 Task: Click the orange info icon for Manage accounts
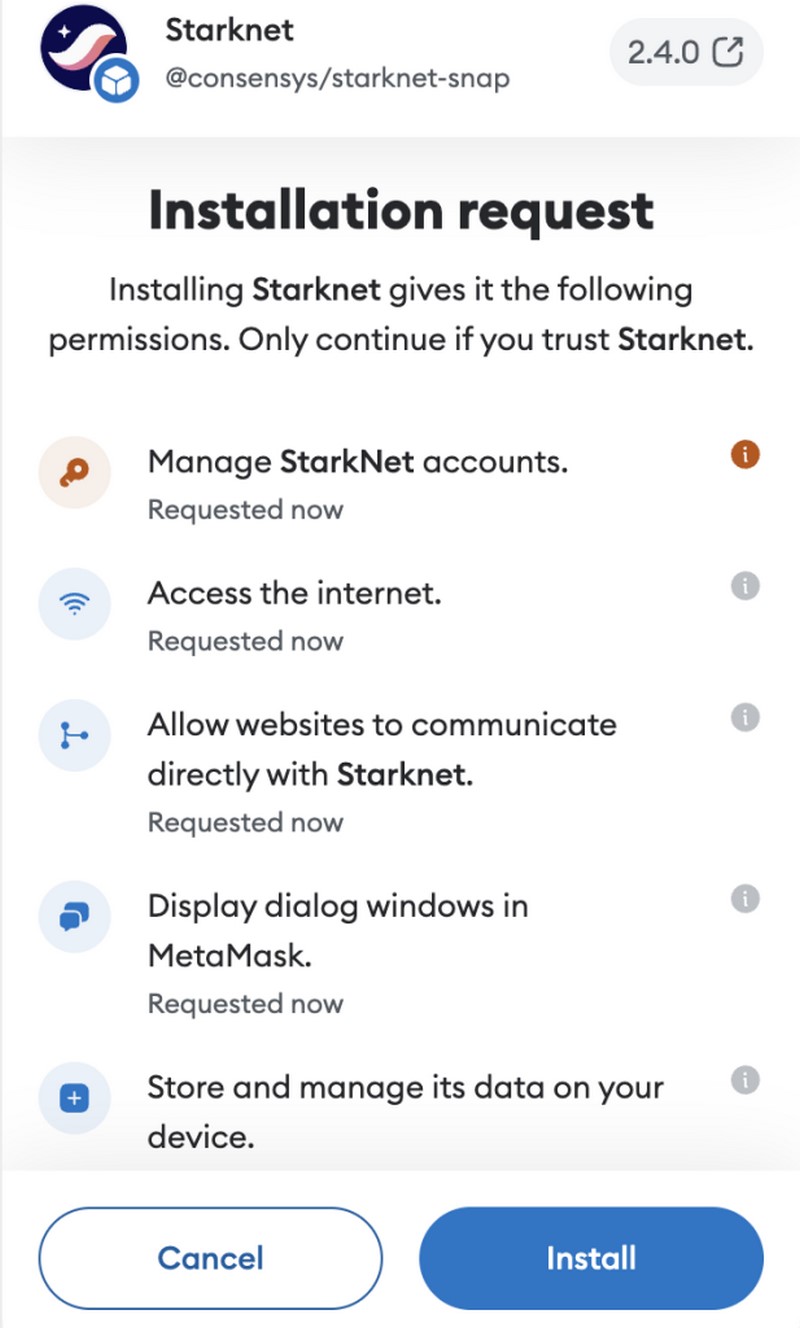745,455
